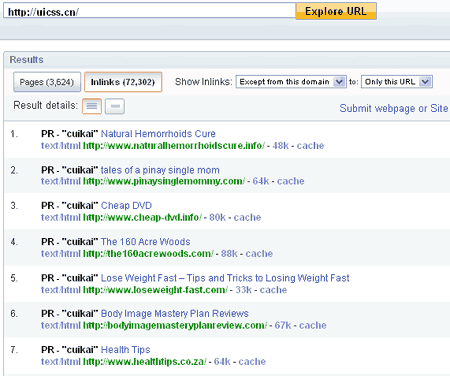Open the Cheap DVD result title
This screenshot has width=450, height=376.
[x=126, y=205]
